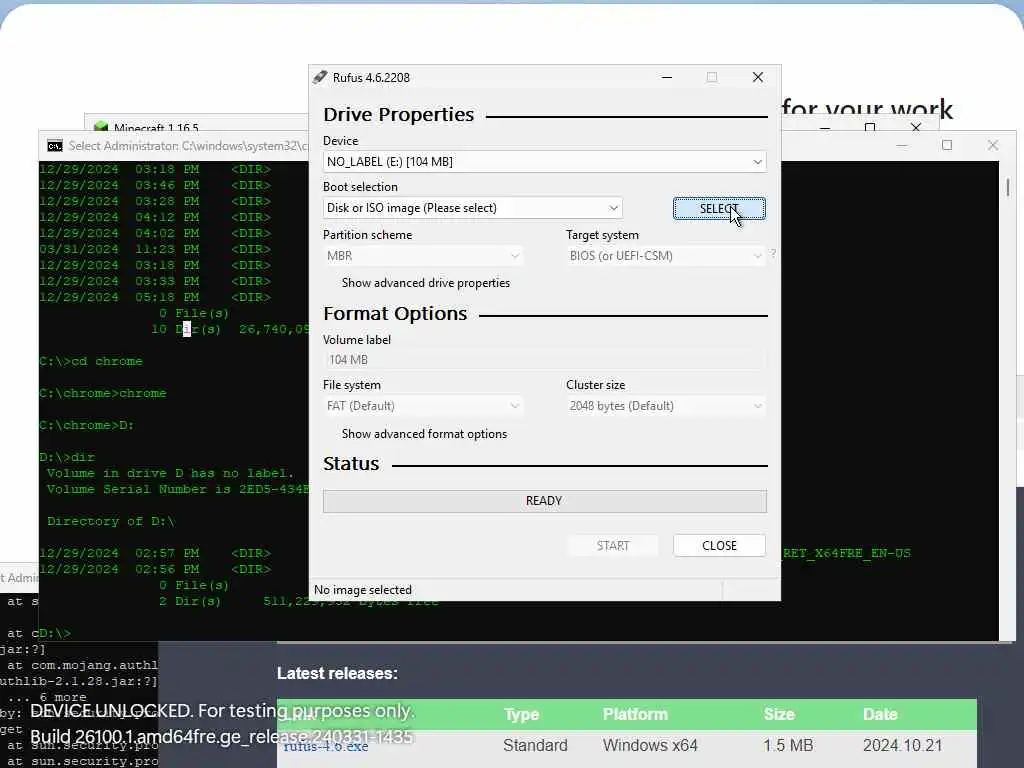
Task: Expand Show advanced drive properties
Action: pos(425,283)
